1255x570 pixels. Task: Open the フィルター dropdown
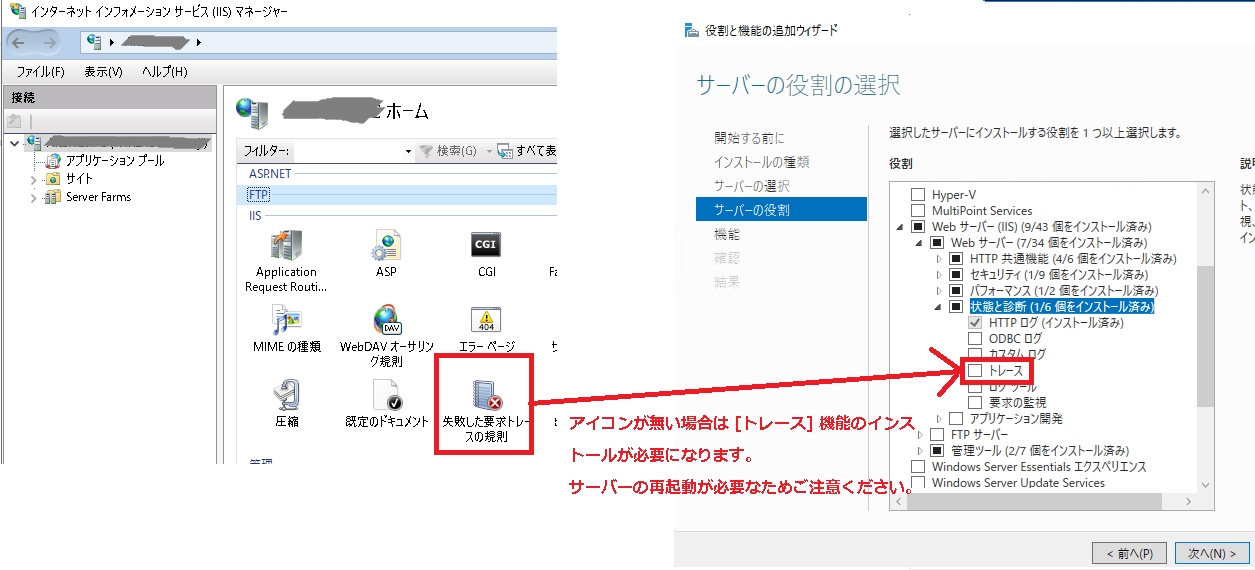[x=408, y=151]
